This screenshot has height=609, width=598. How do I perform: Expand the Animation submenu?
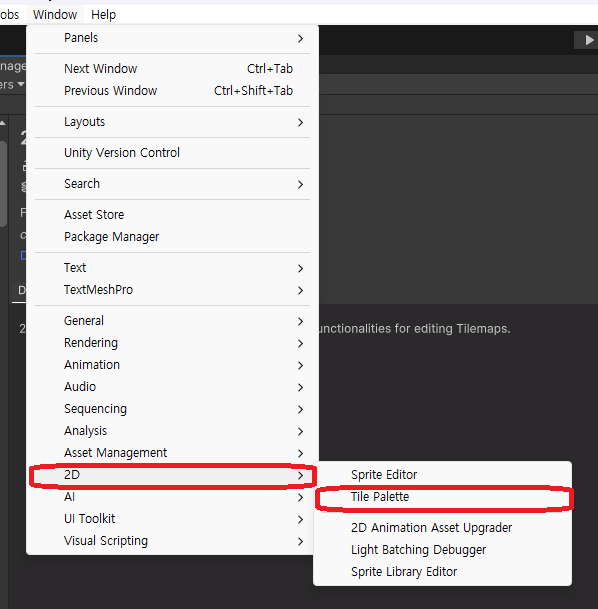coord(172,365)
